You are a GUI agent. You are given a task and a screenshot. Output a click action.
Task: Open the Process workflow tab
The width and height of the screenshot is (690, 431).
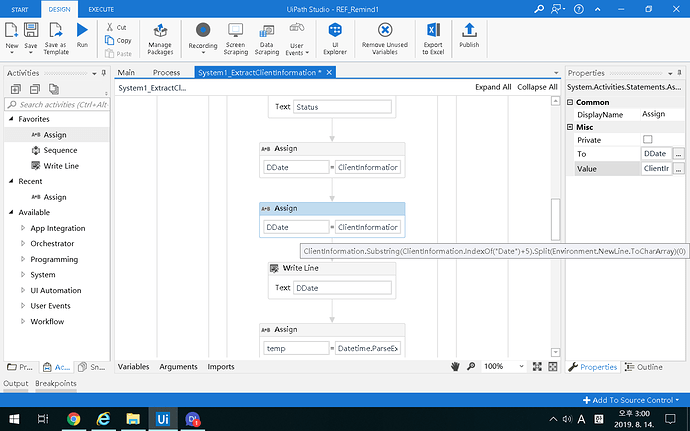click(x=166, y=73)
